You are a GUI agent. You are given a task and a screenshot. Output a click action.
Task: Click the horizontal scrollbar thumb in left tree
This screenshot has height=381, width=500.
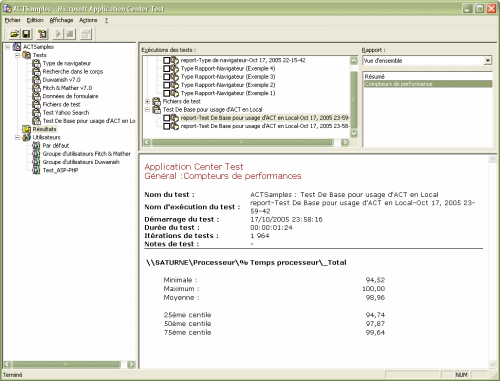[x=66, y=364]
